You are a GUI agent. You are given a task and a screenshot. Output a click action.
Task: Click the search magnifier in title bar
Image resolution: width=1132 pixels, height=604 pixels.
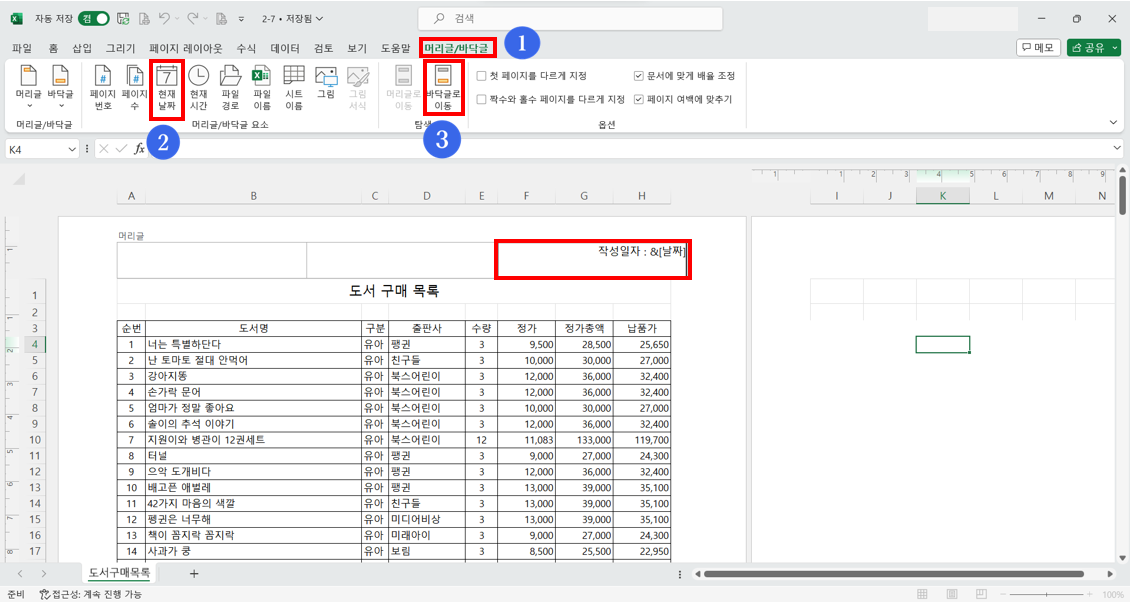439,19
